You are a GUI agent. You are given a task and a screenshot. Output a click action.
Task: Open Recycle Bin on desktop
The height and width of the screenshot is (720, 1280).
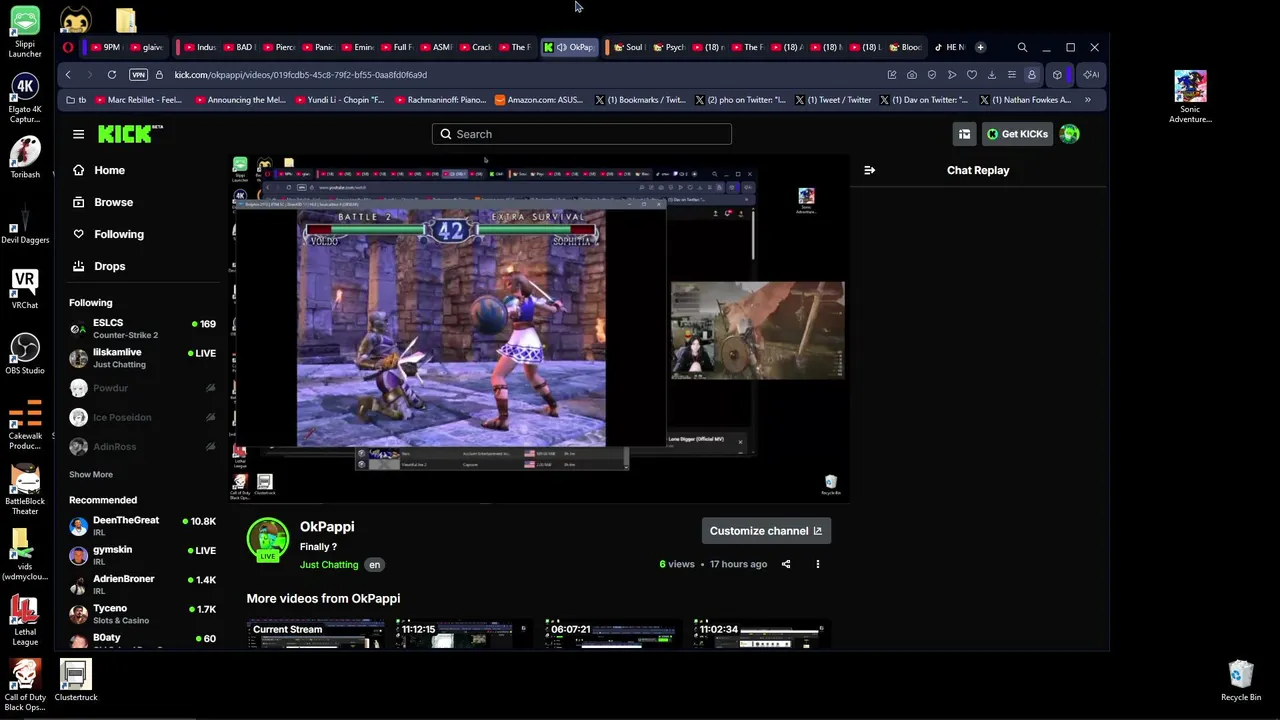pos(1241,680)
